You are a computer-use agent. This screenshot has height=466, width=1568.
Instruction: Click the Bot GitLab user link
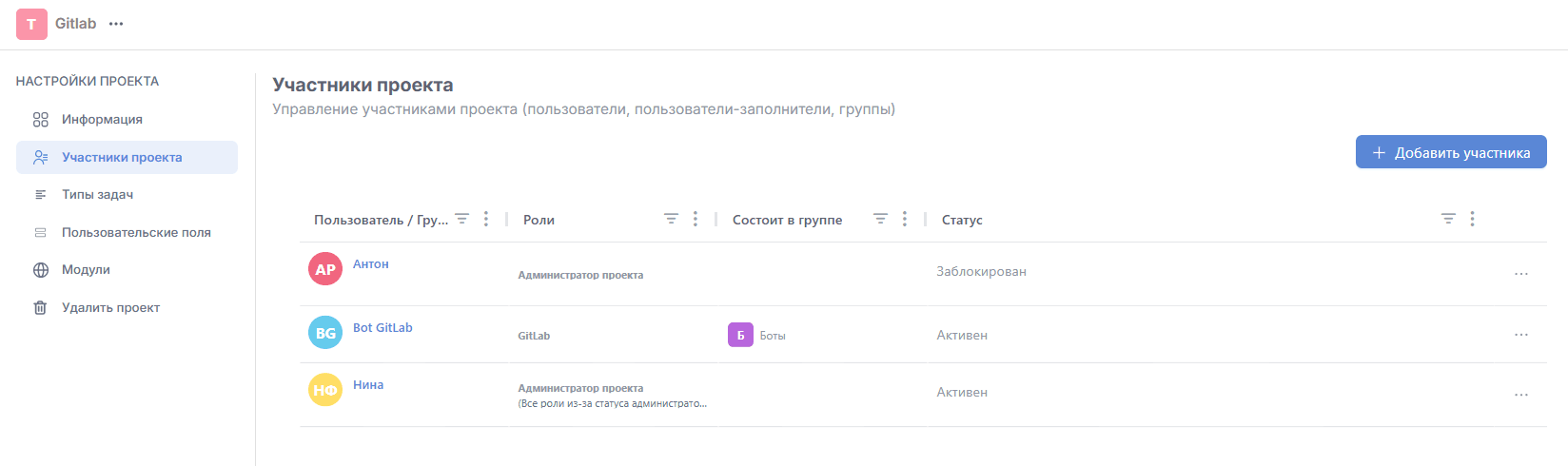coord(382,328)
